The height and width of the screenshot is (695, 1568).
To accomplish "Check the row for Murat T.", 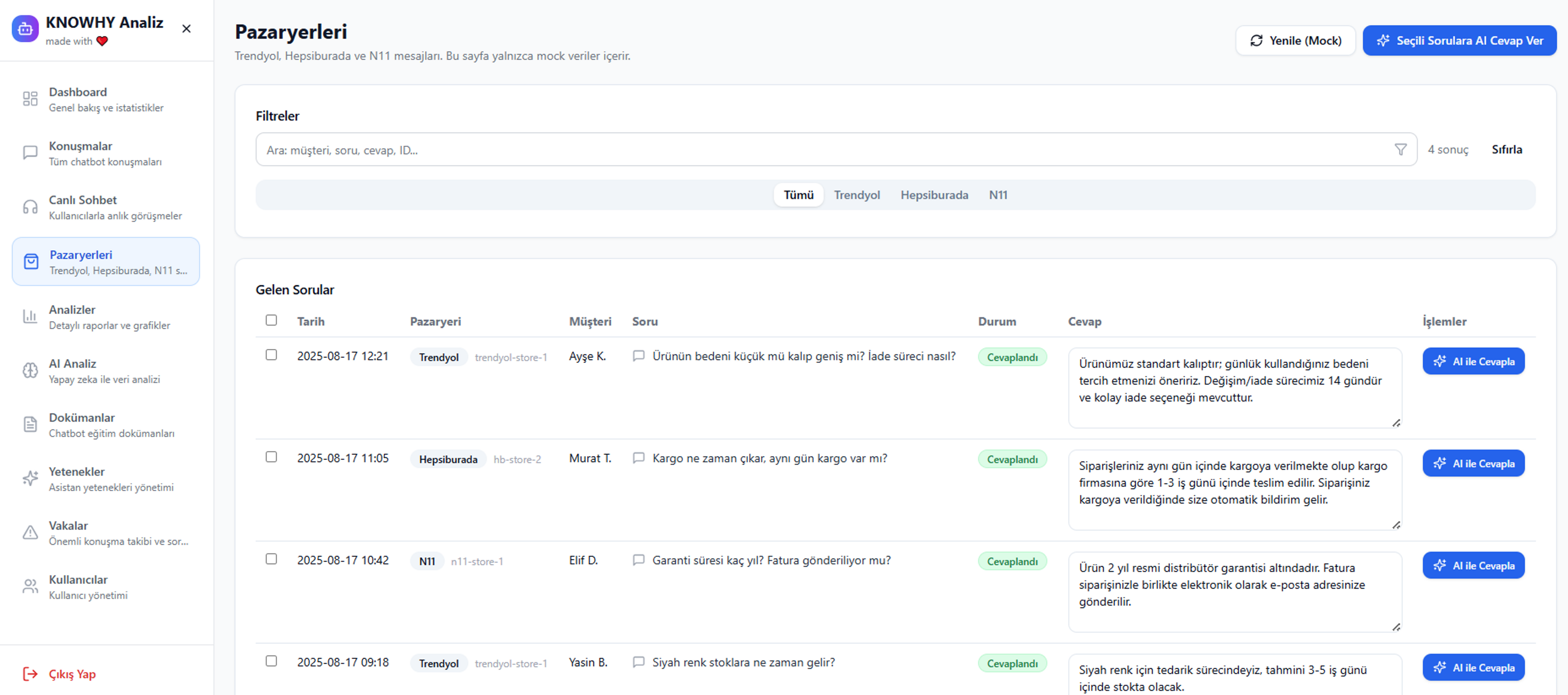I will (x=272, y=458).
